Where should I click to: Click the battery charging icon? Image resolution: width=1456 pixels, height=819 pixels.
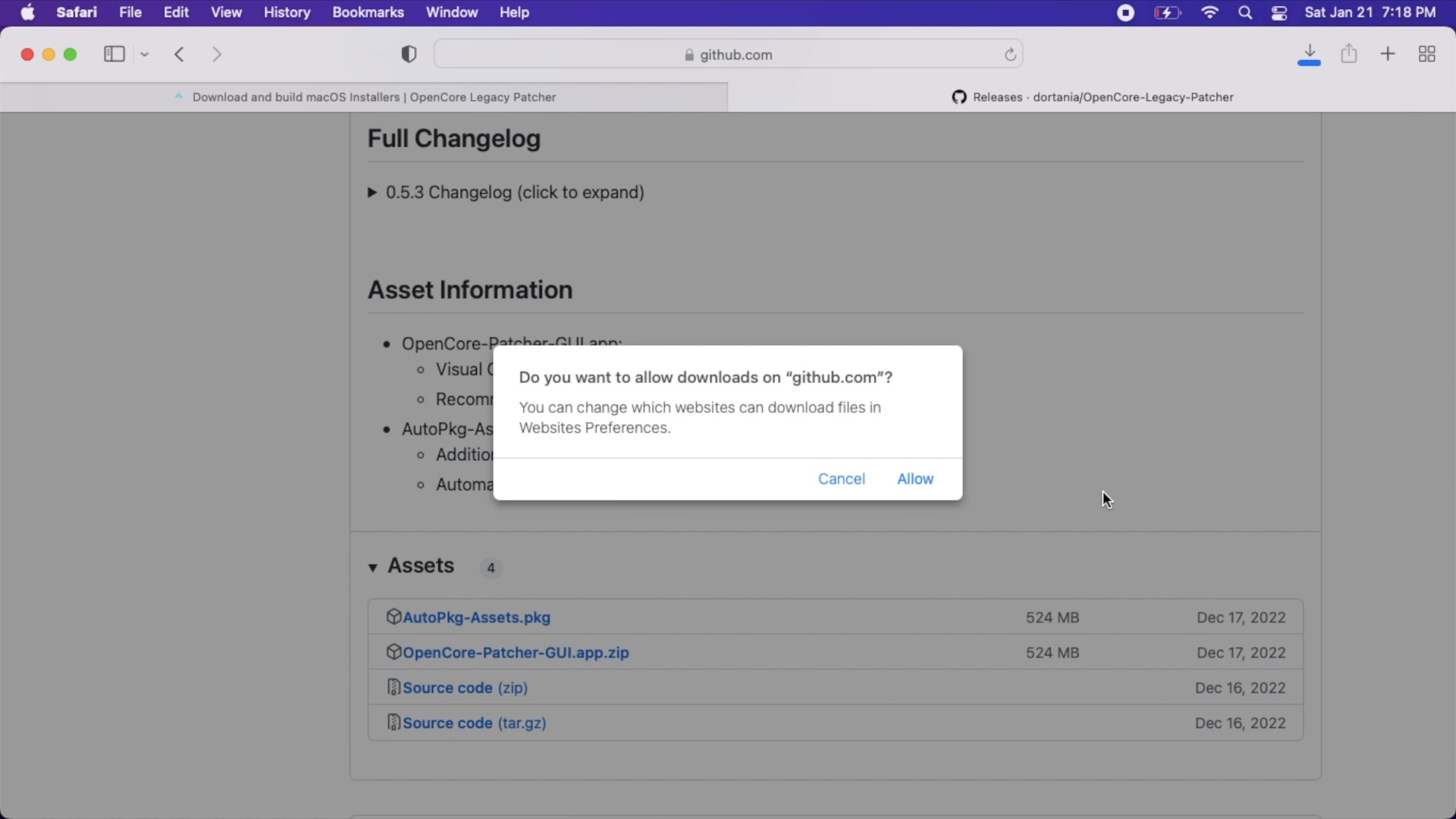[1167, 12]
